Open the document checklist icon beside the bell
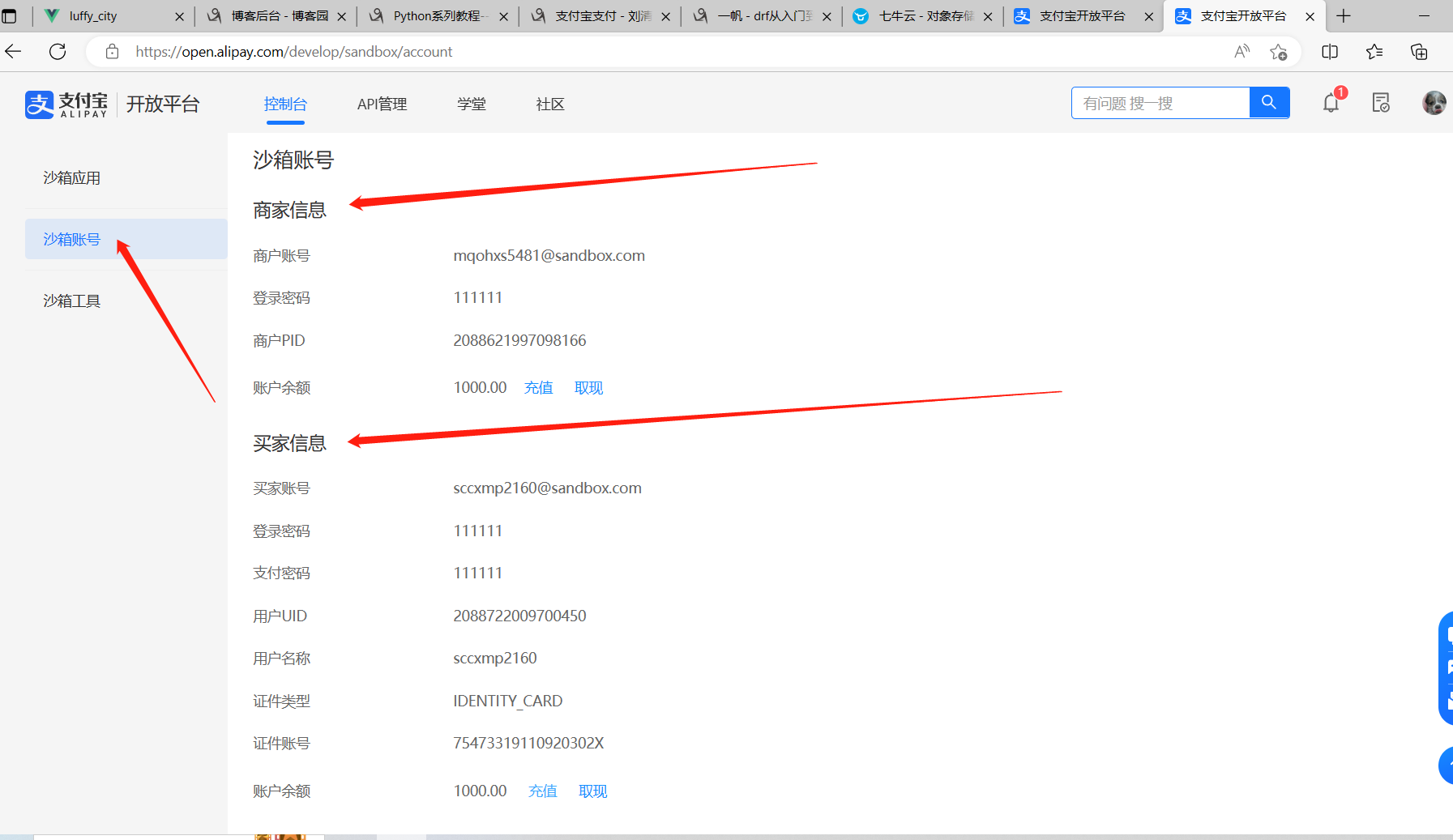Image resolution: width=1453 pixels, height=840 pixels. coord(1381,103)
